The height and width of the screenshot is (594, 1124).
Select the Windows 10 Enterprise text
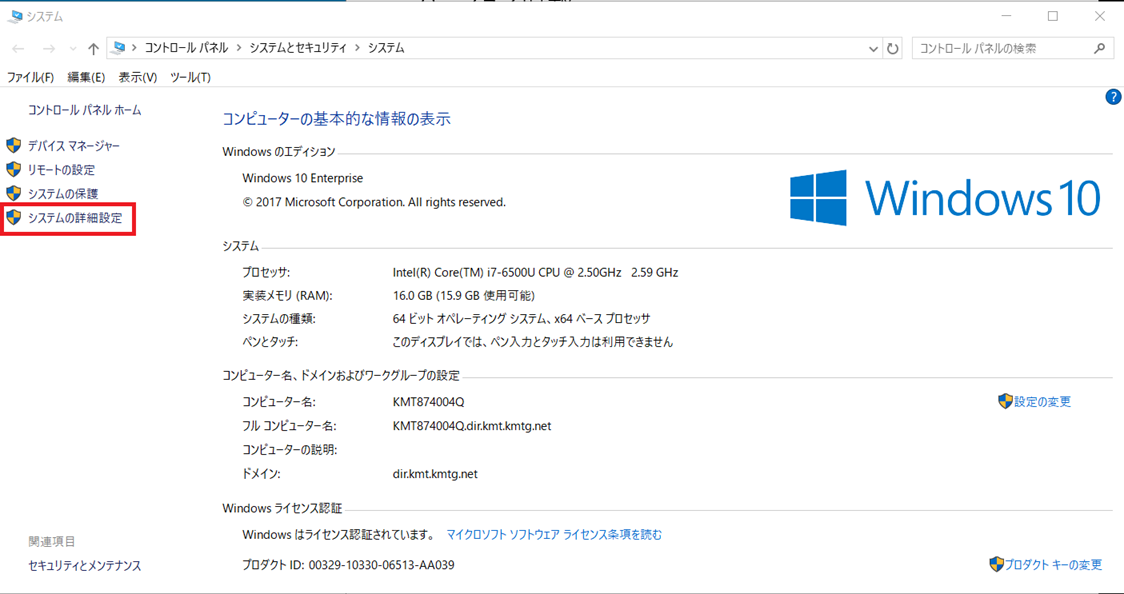pos(303,178)
